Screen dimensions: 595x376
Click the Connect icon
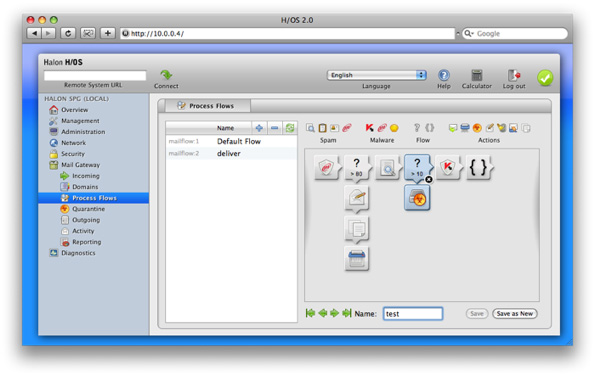(166, 75)
